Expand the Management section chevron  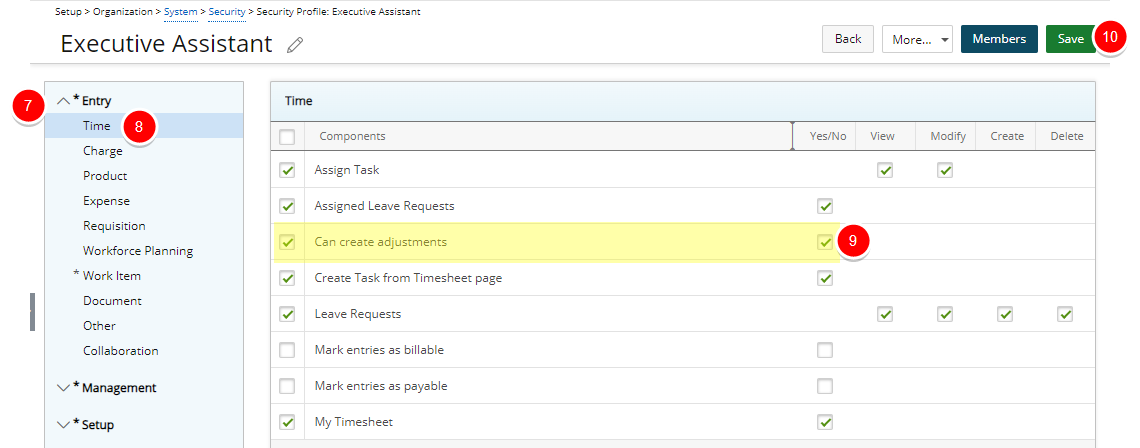click(x=63, y=388)
